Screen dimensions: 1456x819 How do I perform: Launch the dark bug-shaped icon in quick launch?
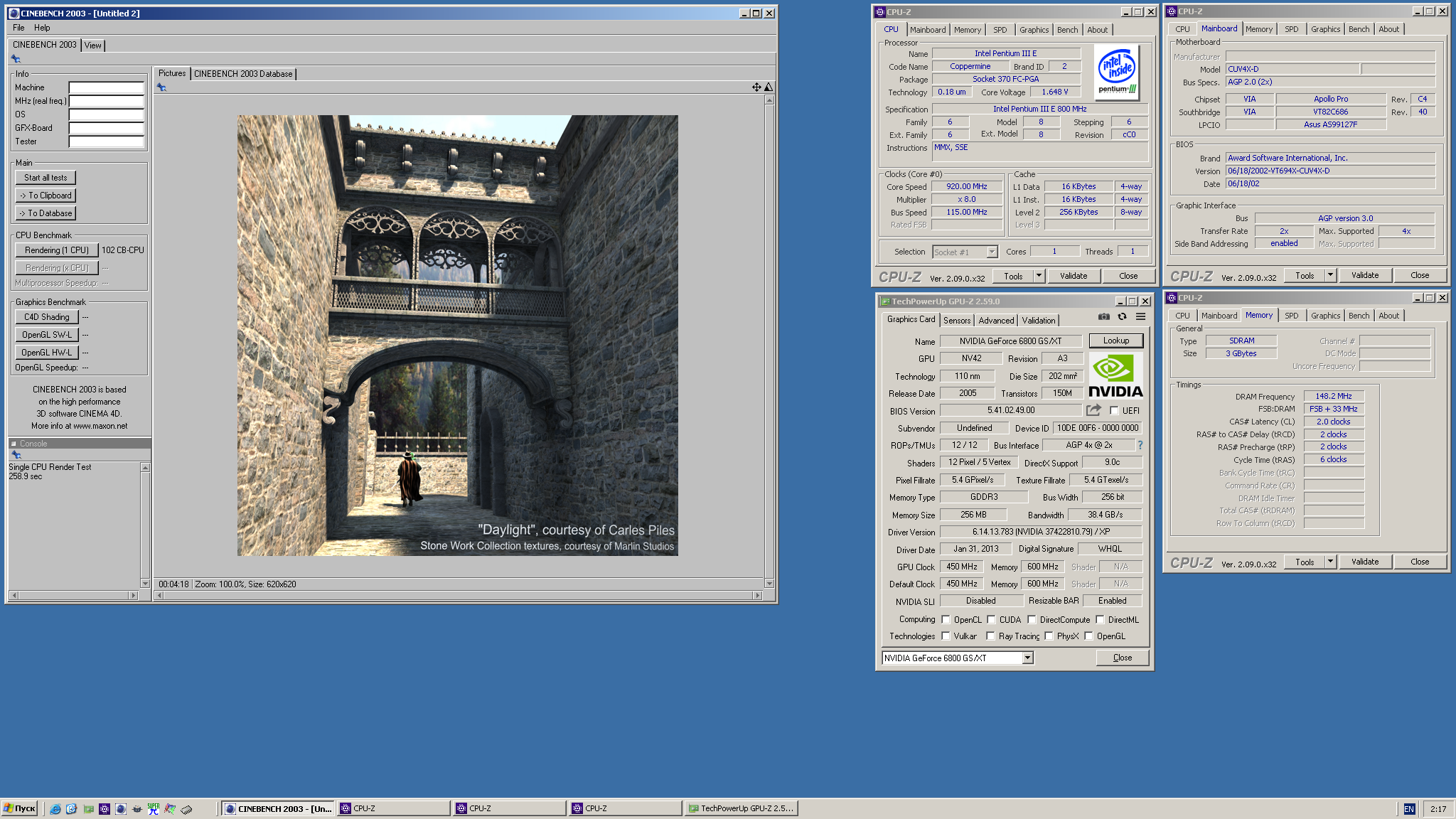(x=137, y=809)
